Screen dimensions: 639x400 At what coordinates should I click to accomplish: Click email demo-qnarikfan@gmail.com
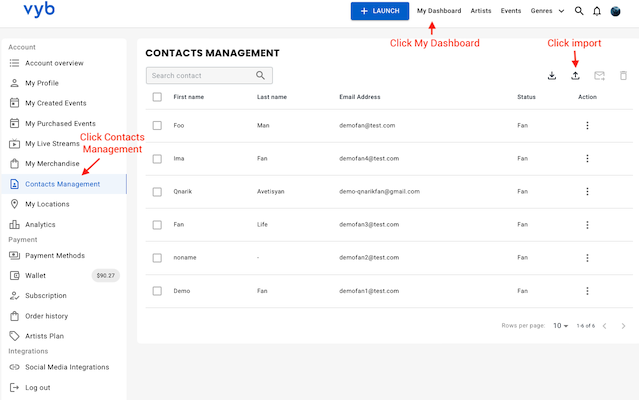(x=379, y=191)
